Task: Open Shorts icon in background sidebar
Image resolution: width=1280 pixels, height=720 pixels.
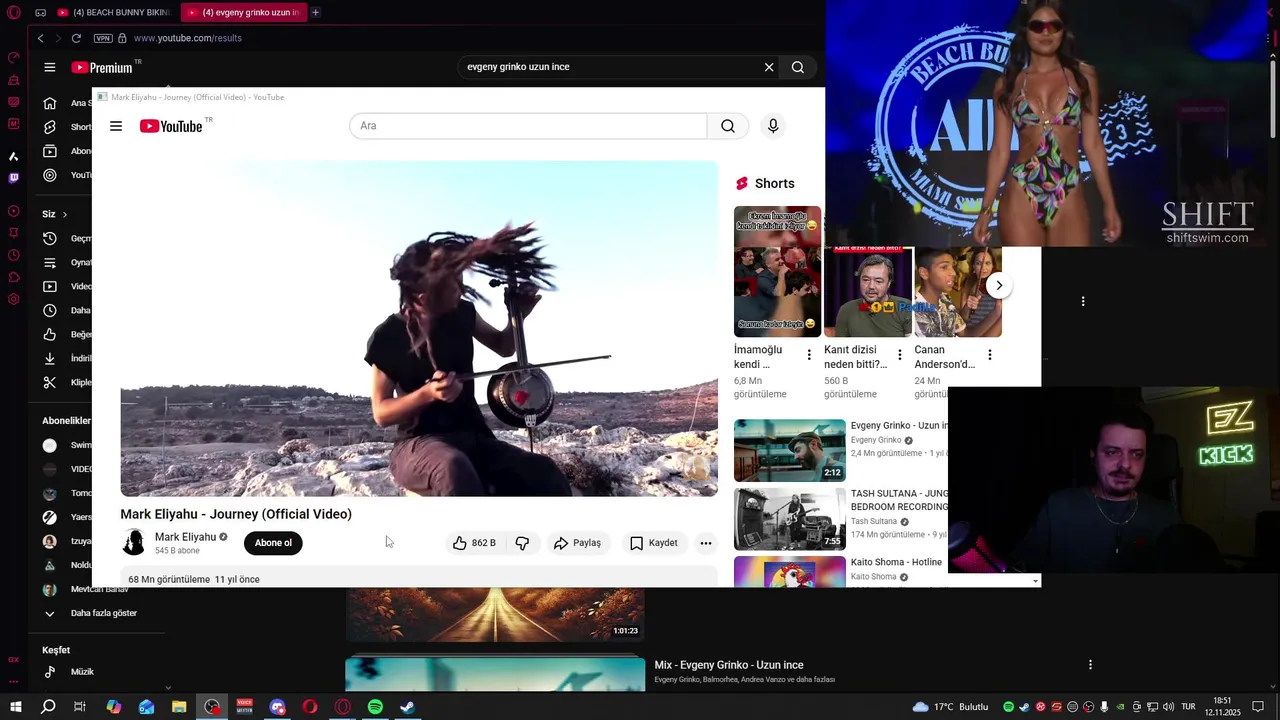Action: tap(50, 127)
